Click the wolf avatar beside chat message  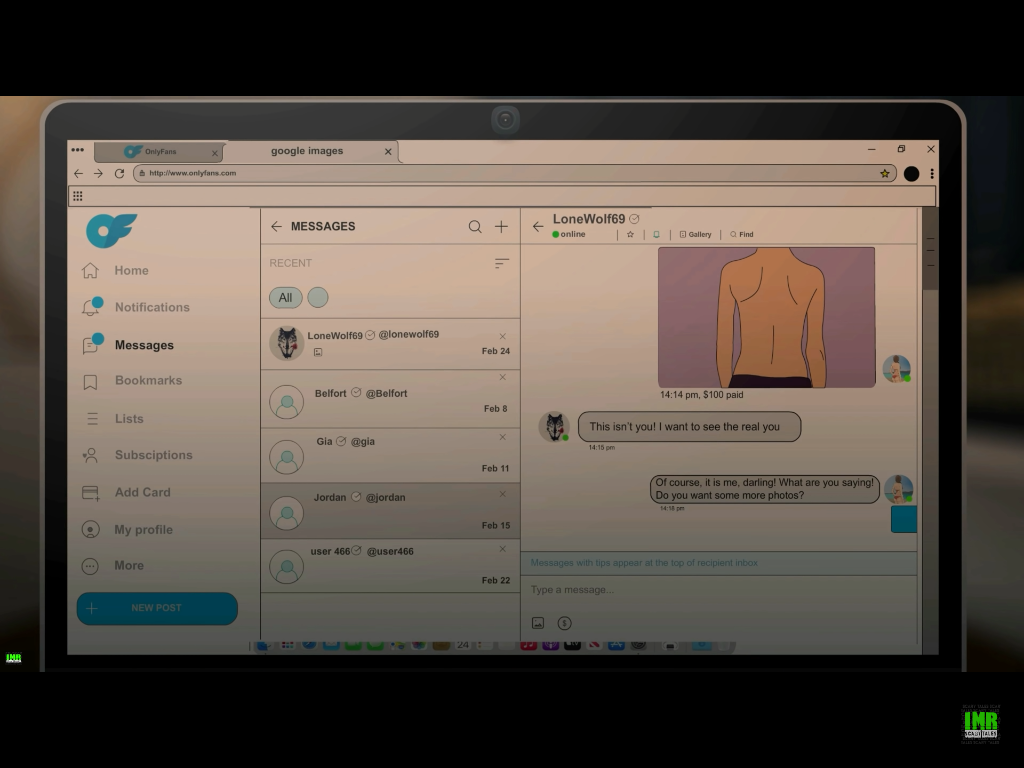(x=554, y=427)
